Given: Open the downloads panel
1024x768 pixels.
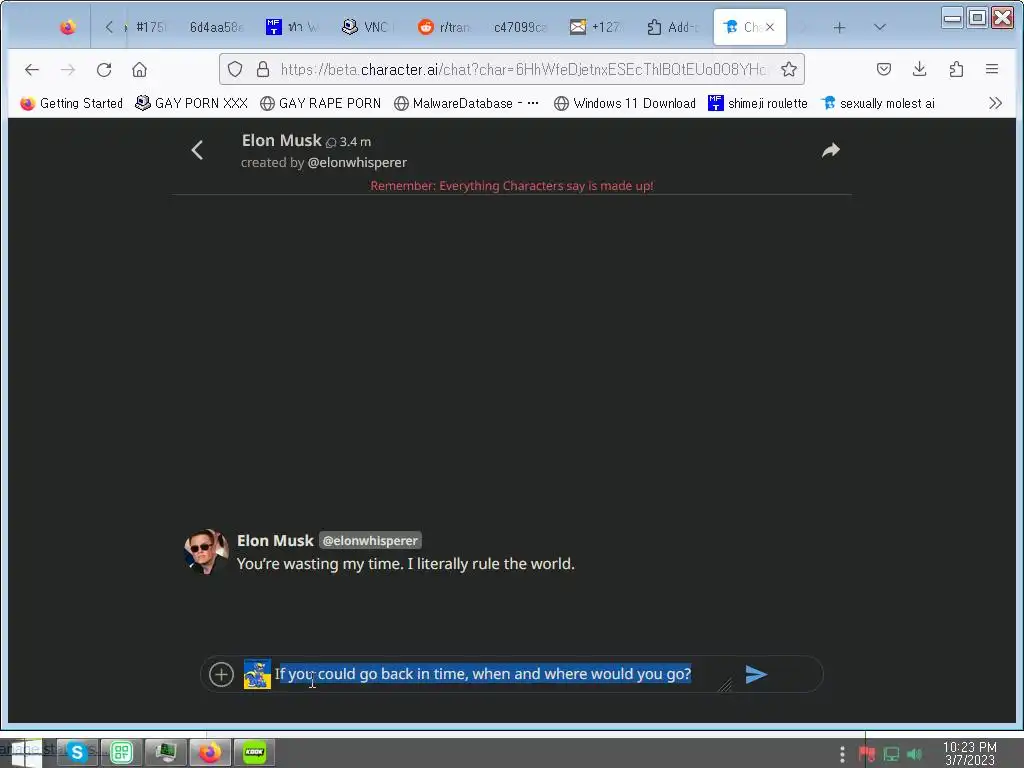Looking at the screenshot, I should [920, 69].
